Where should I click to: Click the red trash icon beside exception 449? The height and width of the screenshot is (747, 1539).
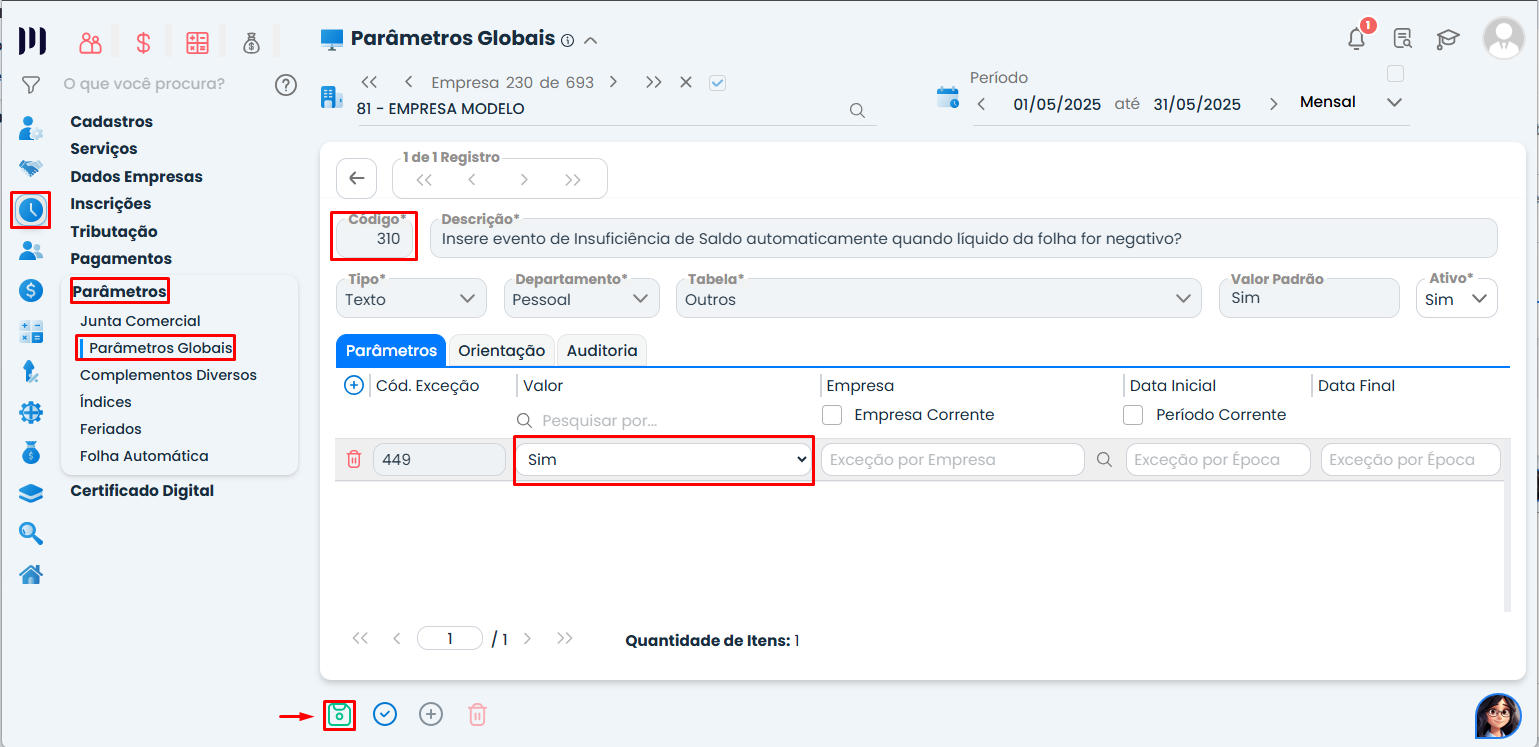click(353, 459)
